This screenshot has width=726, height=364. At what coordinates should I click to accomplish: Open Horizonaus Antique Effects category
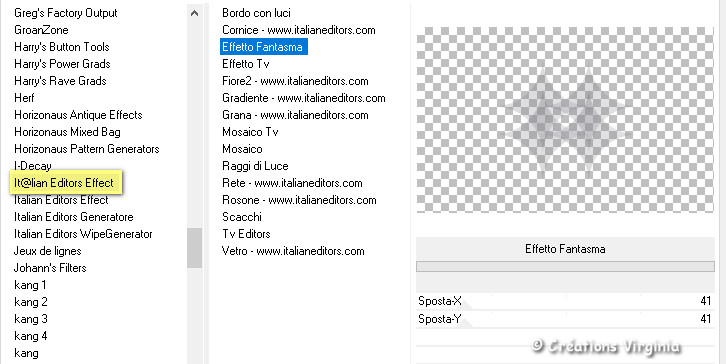(x=78, y=115)
